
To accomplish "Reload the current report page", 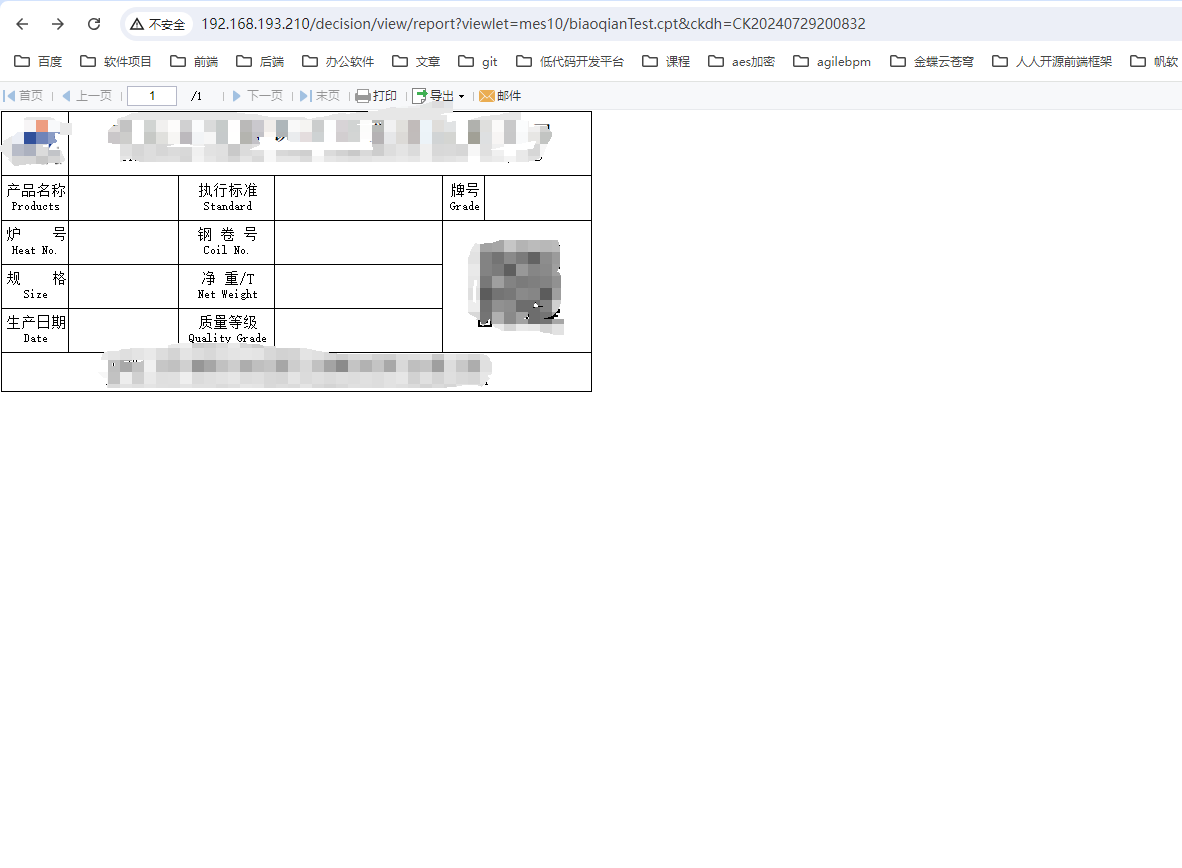I will pyautogui.click(x=94, y=24).
